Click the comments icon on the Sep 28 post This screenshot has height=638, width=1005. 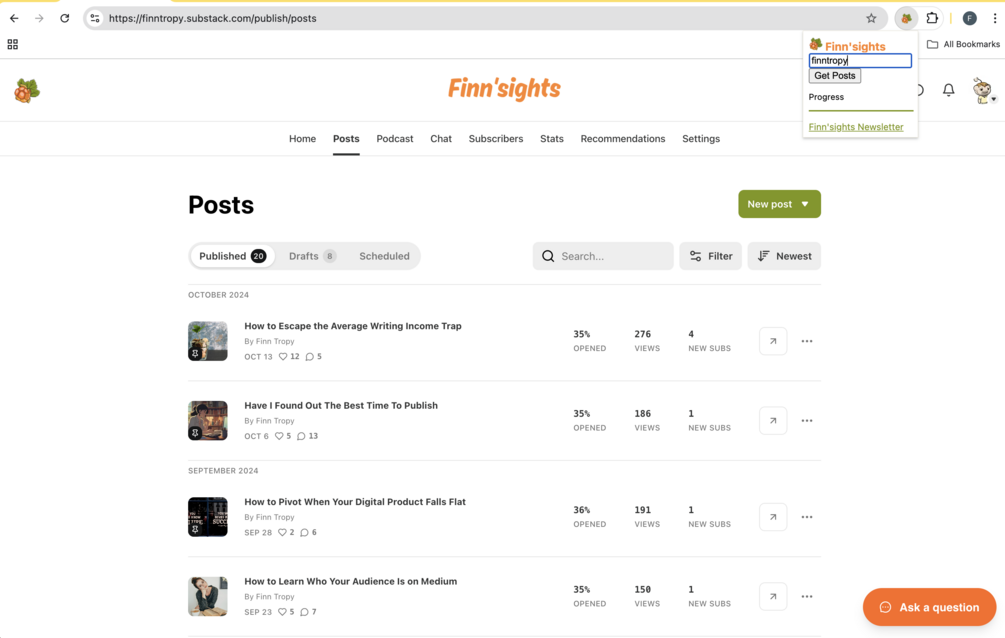tap(304, 532)
